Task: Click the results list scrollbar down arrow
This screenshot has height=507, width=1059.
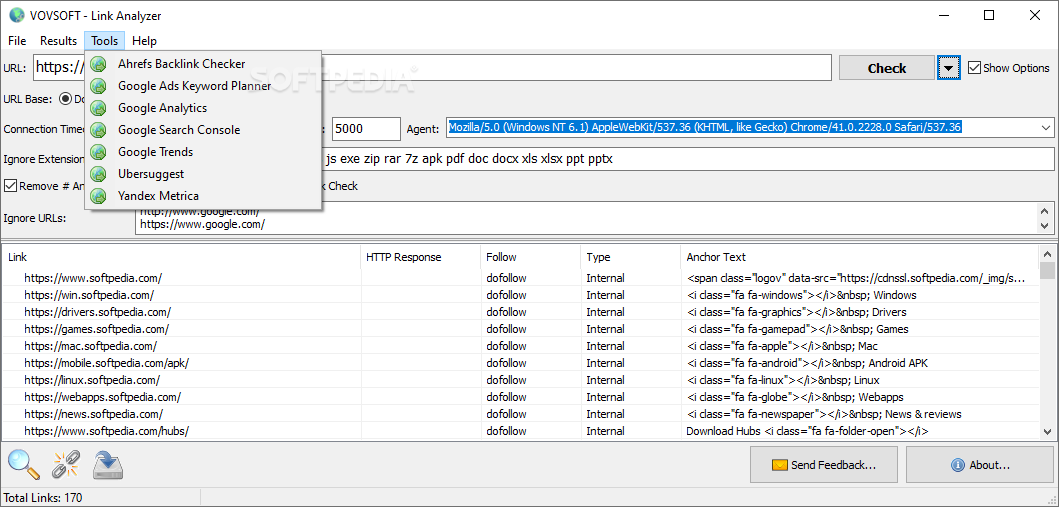Action: click(1047, 431)
